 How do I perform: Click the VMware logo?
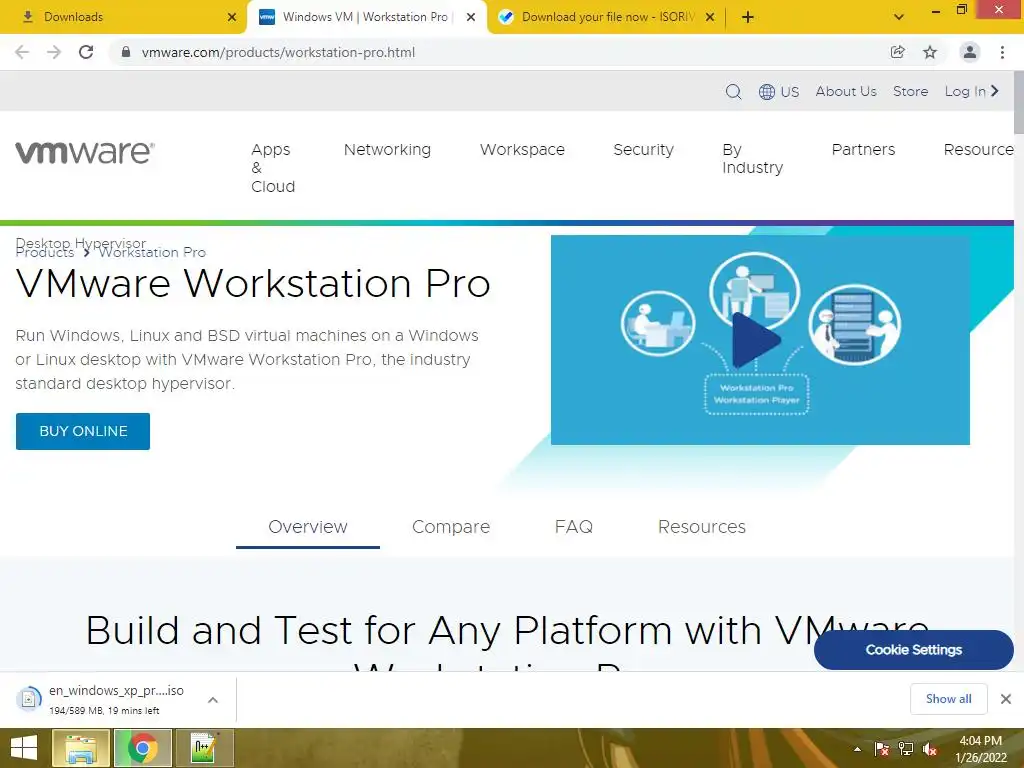pos(85,152)
